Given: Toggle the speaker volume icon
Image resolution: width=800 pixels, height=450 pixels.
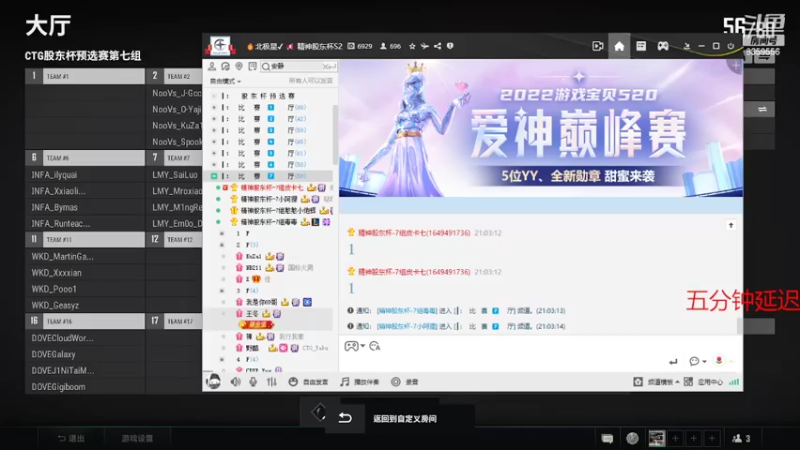Looking at the screenshot, I should point(235,382).
